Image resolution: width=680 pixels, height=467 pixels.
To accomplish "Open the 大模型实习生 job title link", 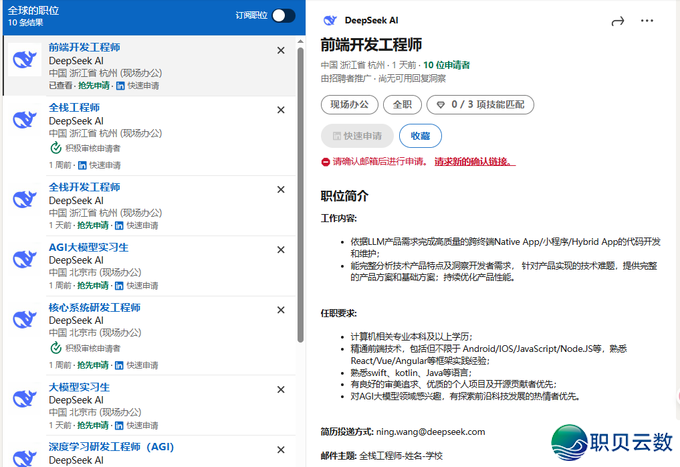I will pyautogui.click(x=79, y=387).
